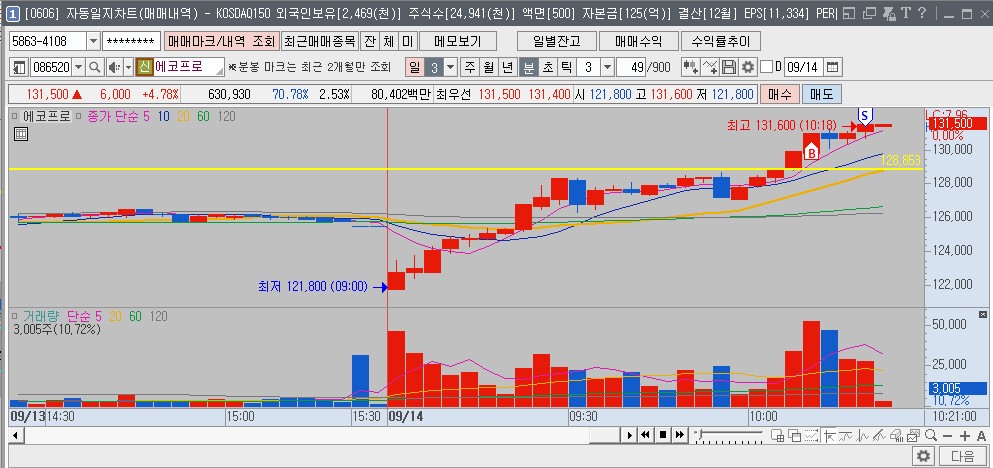Click the add-line chart icon in toolbar
Screen dimensions: 993x468
(x=711, y=67)
